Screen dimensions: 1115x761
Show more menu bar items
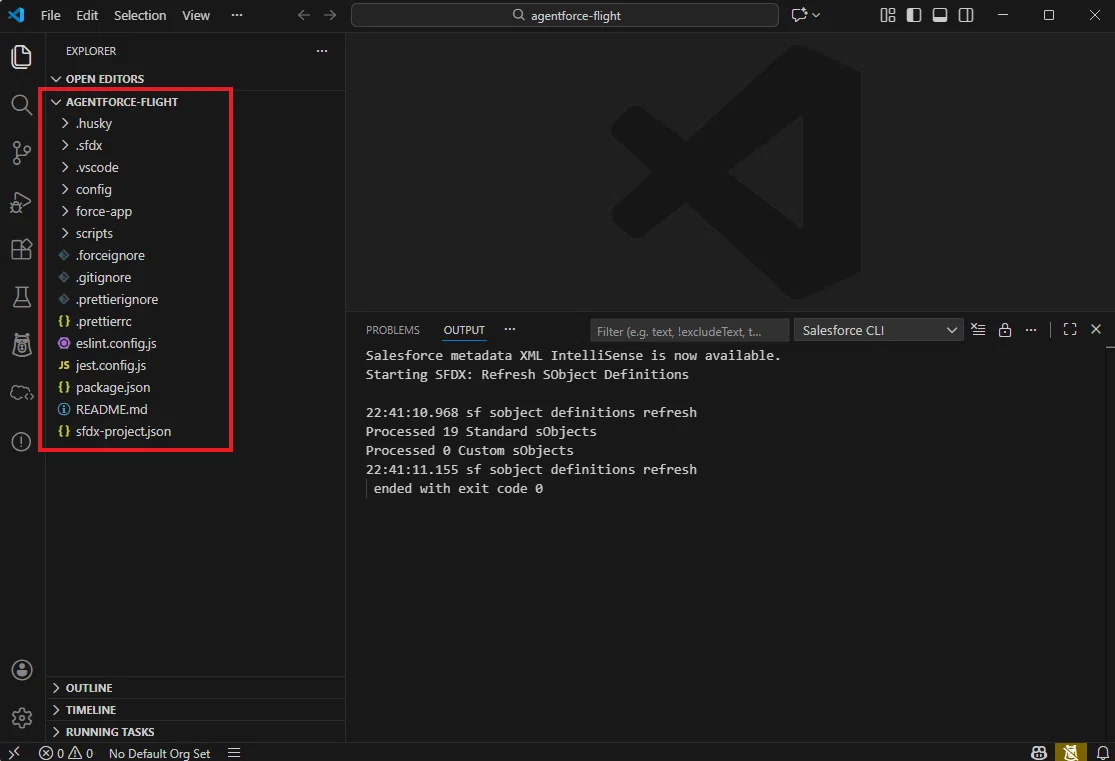[237, 15]
